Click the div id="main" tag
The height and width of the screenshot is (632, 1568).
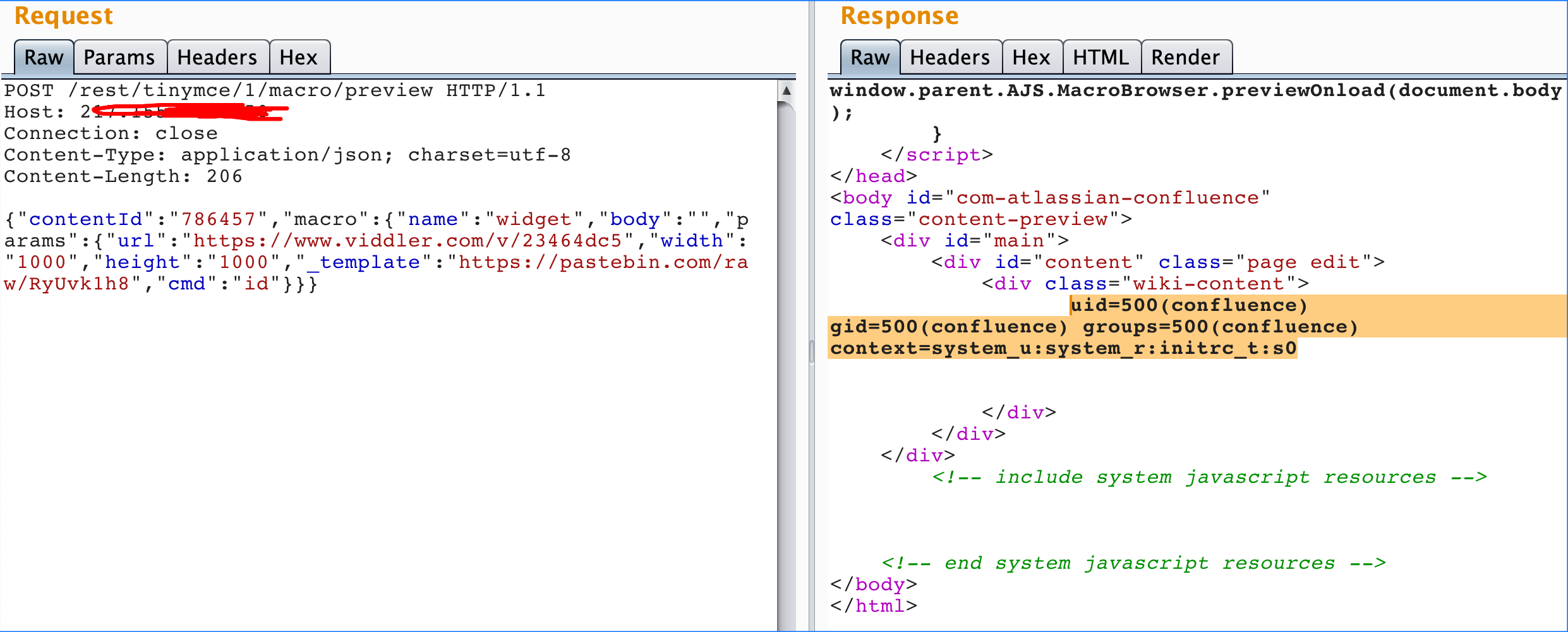975,241
